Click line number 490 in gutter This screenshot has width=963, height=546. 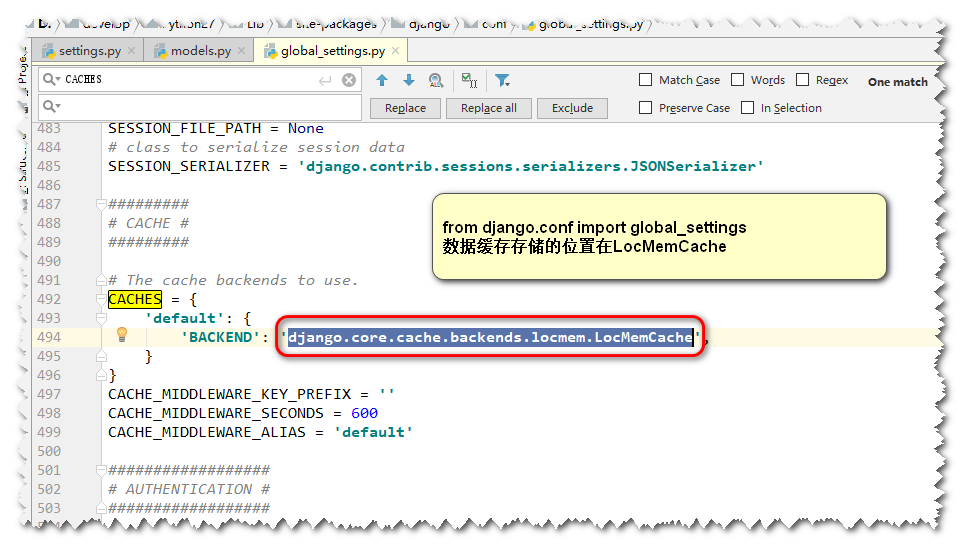[49, 262]
